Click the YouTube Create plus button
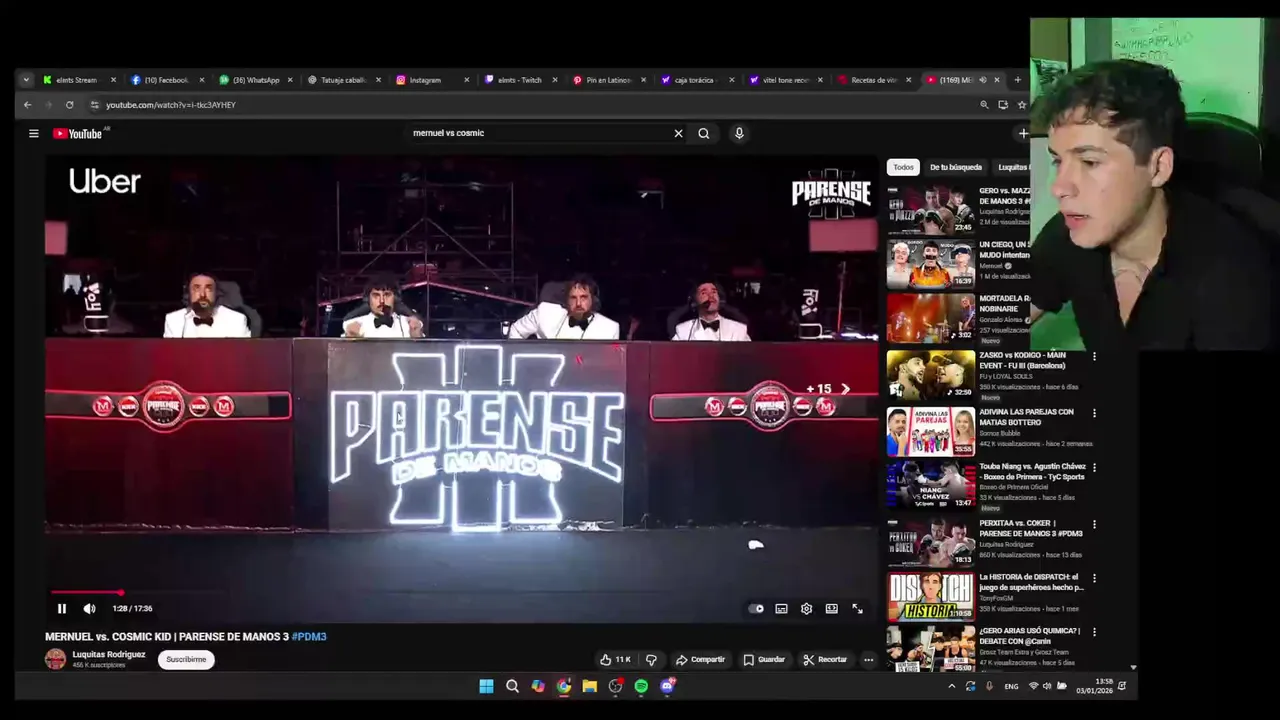Viewport: 1280px width, 720px height. [x=1022, y=133]
